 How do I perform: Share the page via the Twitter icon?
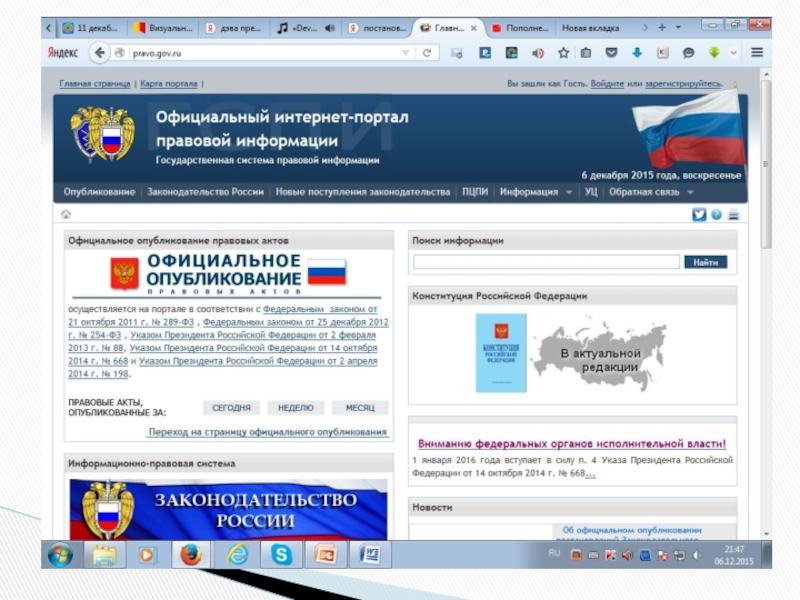click(699, 214)
